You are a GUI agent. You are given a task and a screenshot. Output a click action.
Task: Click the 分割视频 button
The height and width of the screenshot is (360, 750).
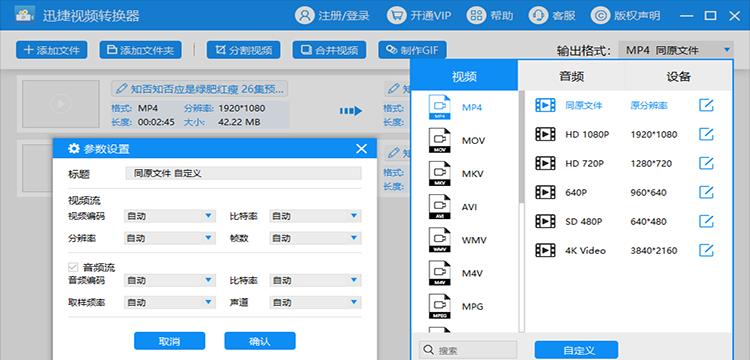[243, 50]
